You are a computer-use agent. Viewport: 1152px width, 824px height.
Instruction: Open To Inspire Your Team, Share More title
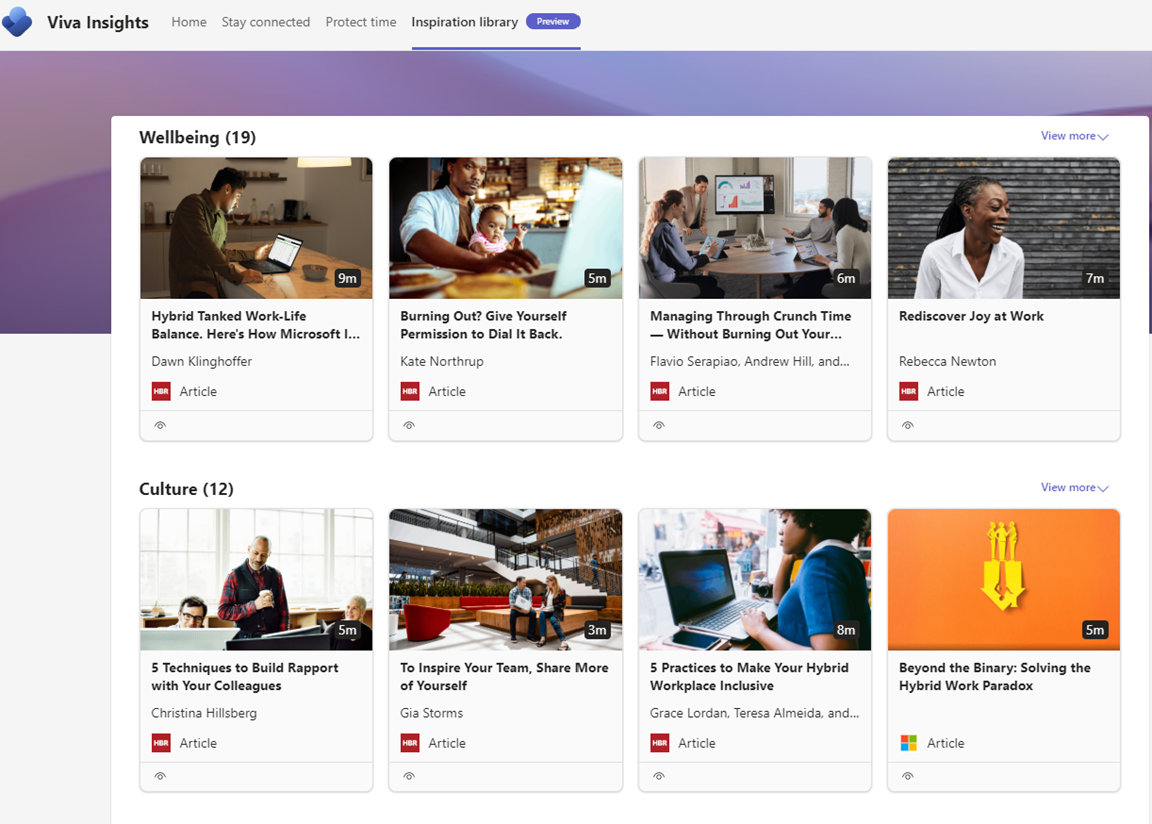tap(504, 676)
